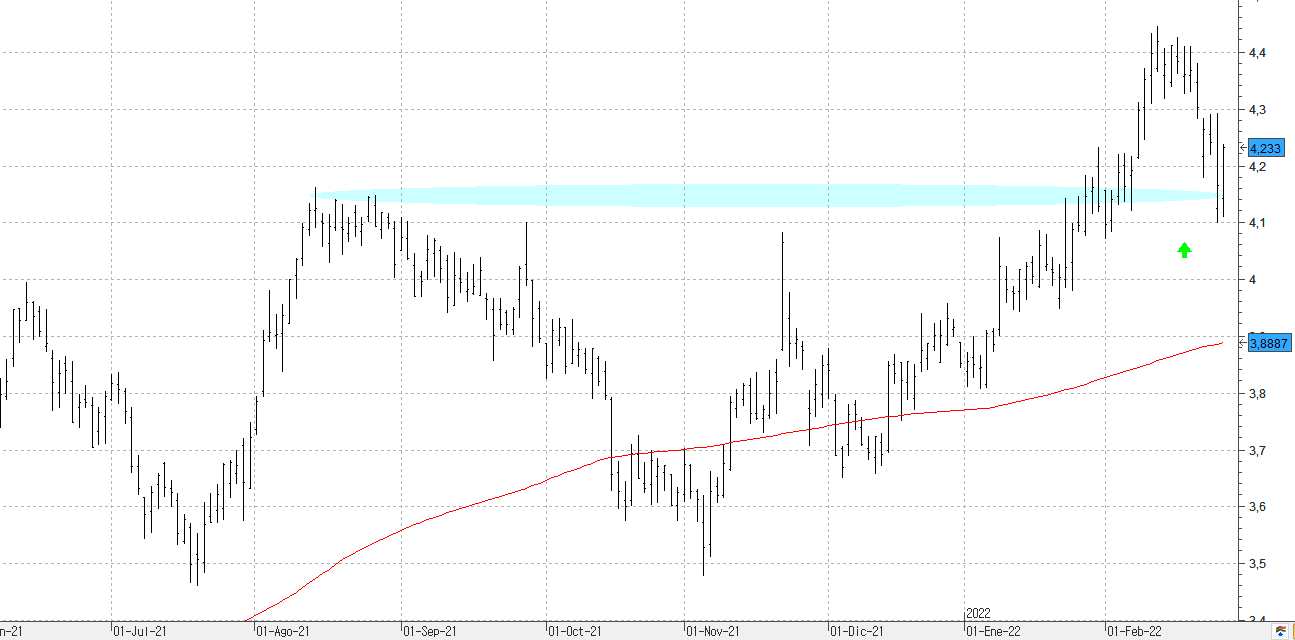Click the 4,4 level on the price axis
1295x640 pixels.
(1258, 52)
